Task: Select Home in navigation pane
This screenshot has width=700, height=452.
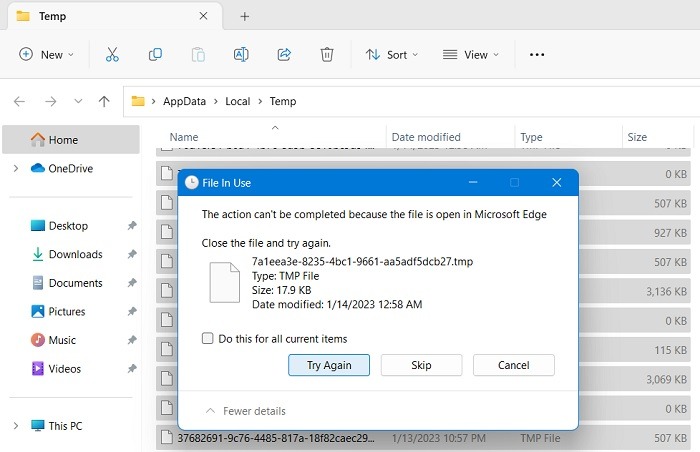Action: [x=71, y=140]
